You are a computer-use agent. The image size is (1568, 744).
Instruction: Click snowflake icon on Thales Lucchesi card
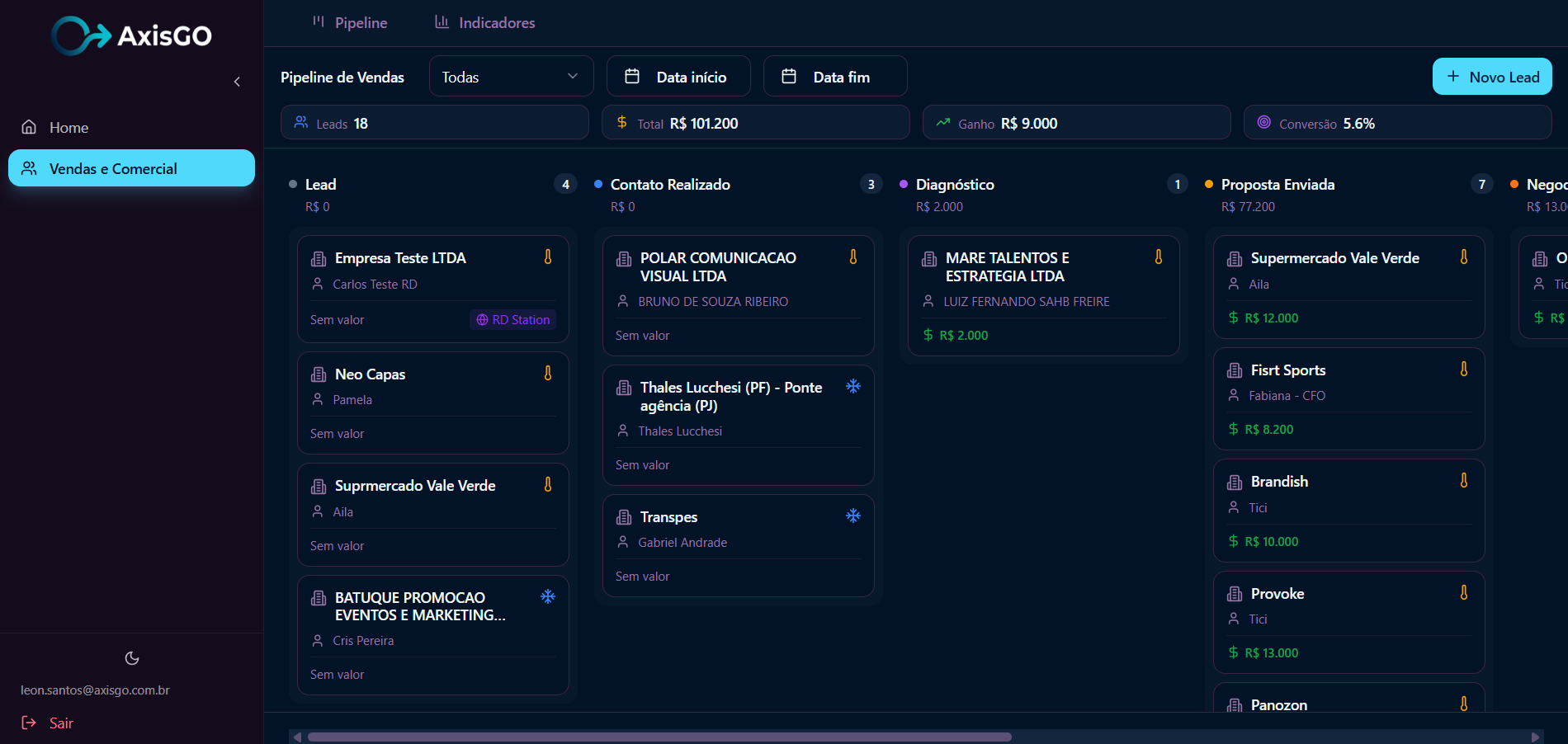point(853,386)
